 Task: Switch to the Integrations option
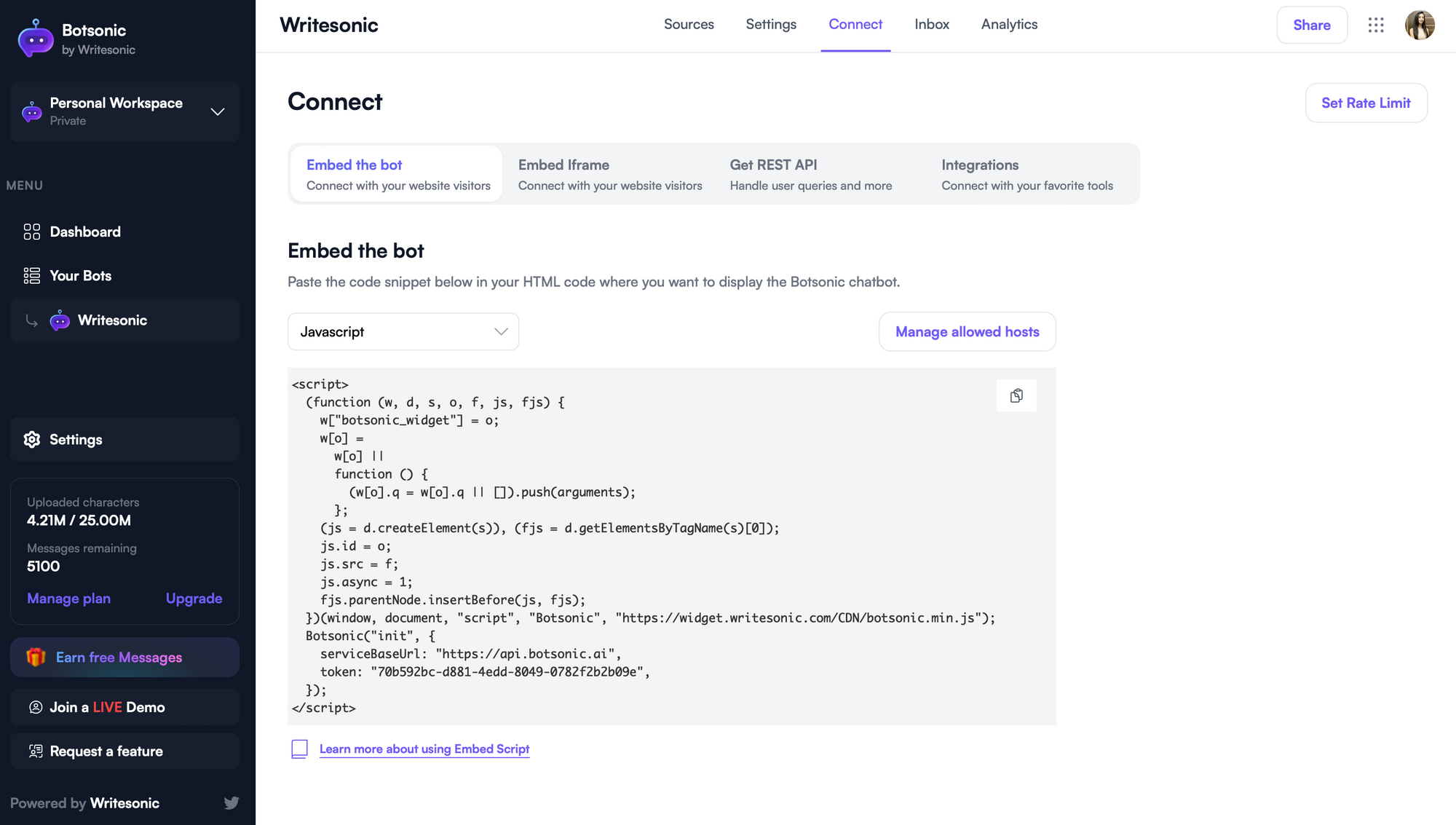1026,173
